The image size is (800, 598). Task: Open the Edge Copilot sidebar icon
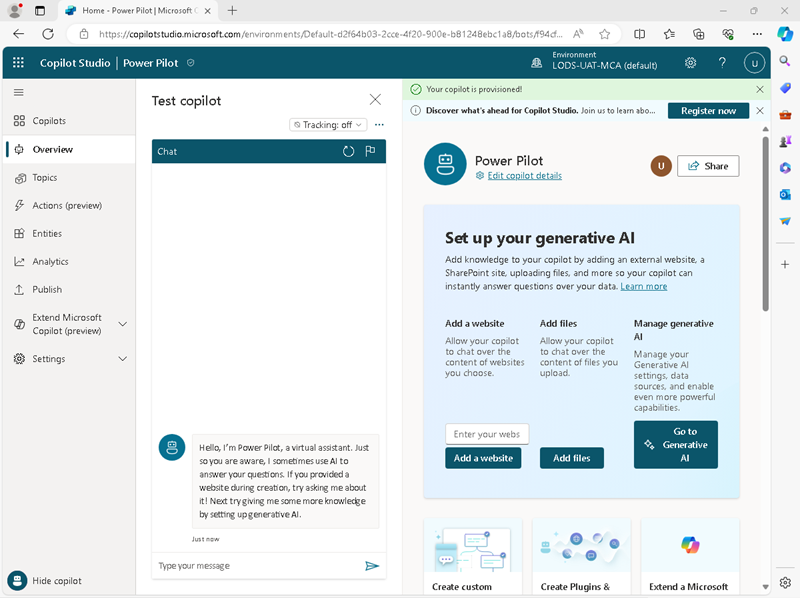pyautogui.click(x=785, y=34)
